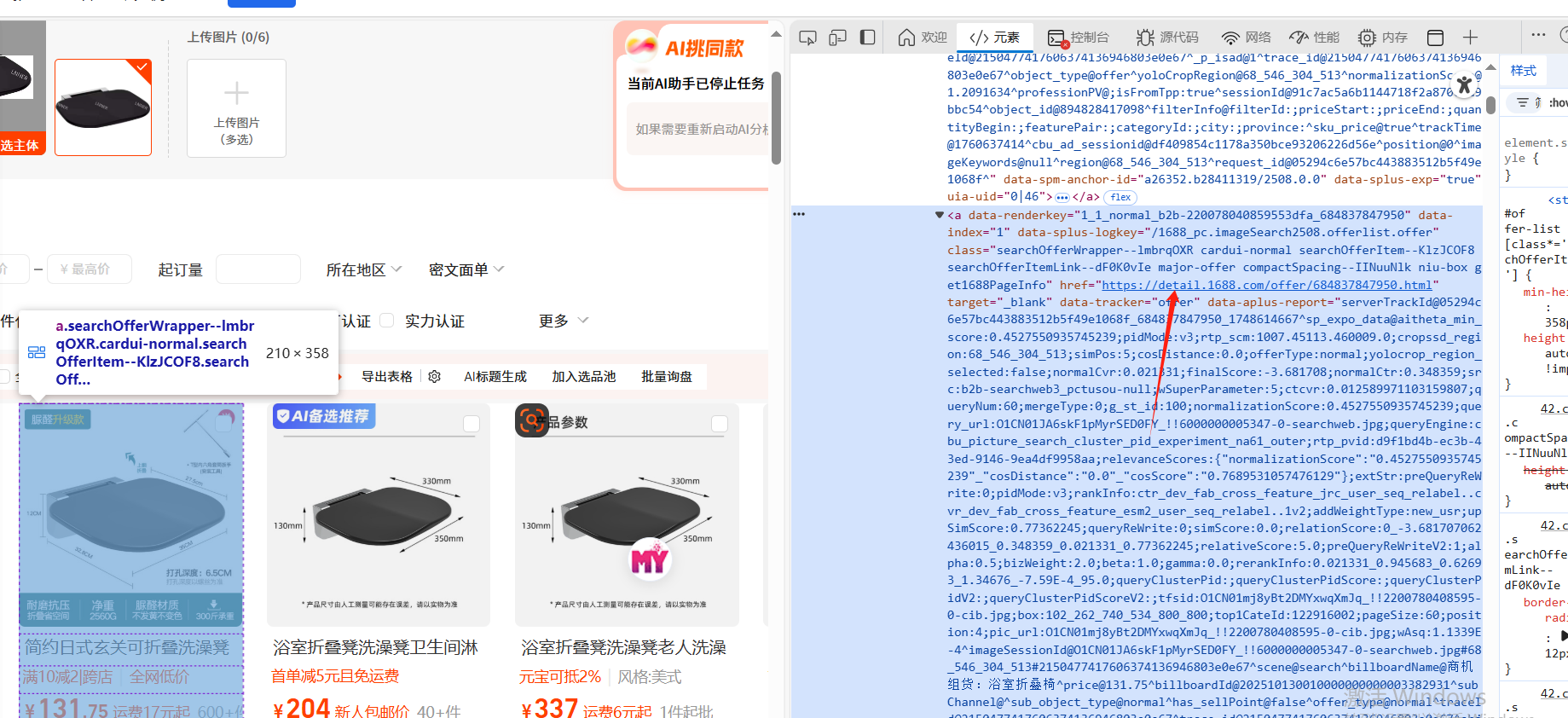The height and width of the screenshot is (718, 1568).
Task: Expand the 密文面单 dropdown
Action: [466, 269]
